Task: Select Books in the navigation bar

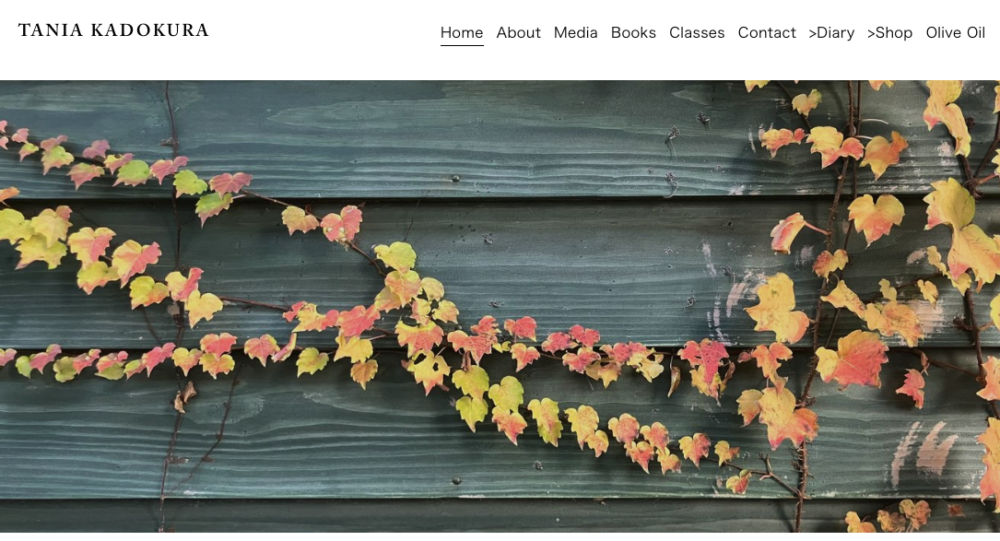Action: point(633,33)
